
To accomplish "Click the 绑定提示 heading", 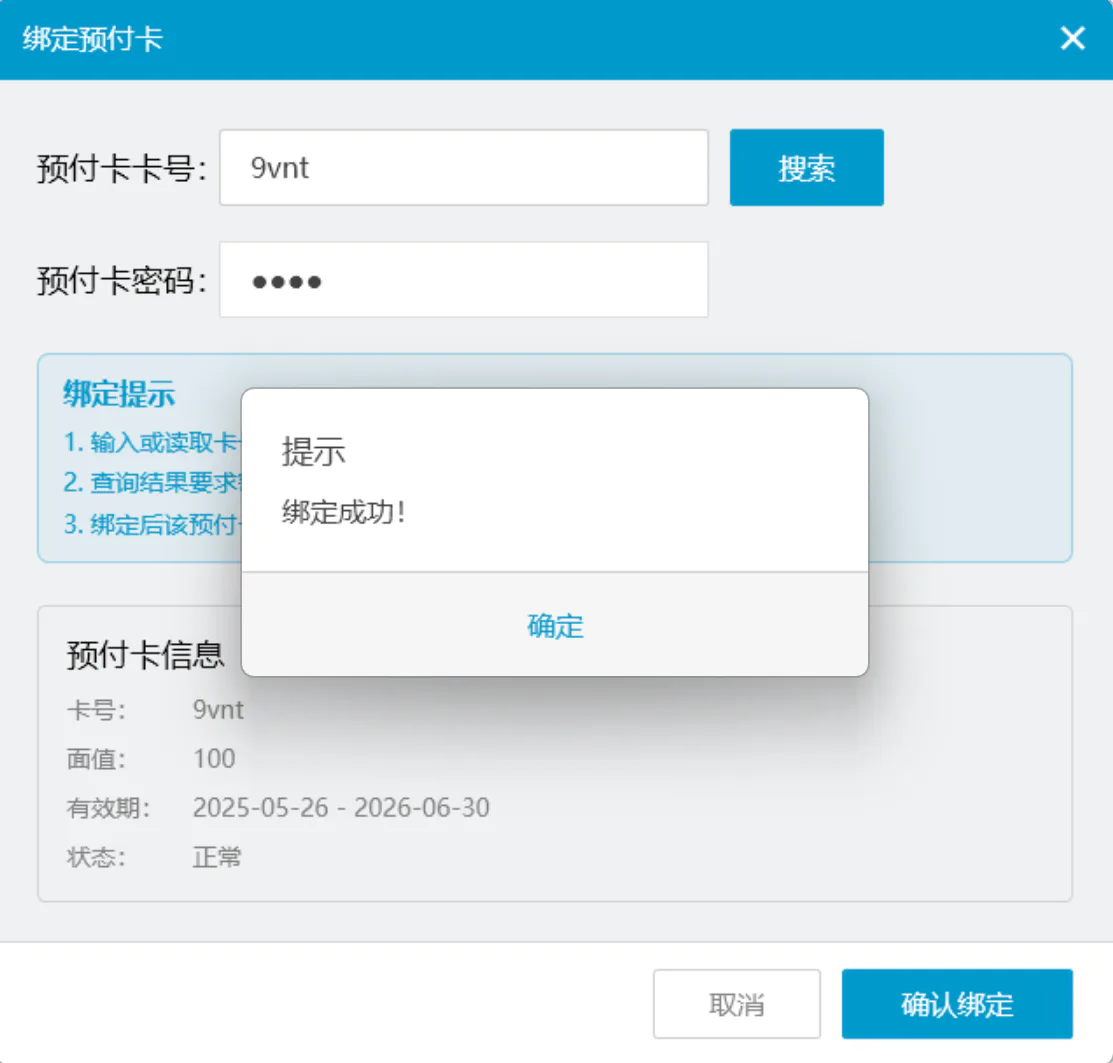I will coord(119,394).
